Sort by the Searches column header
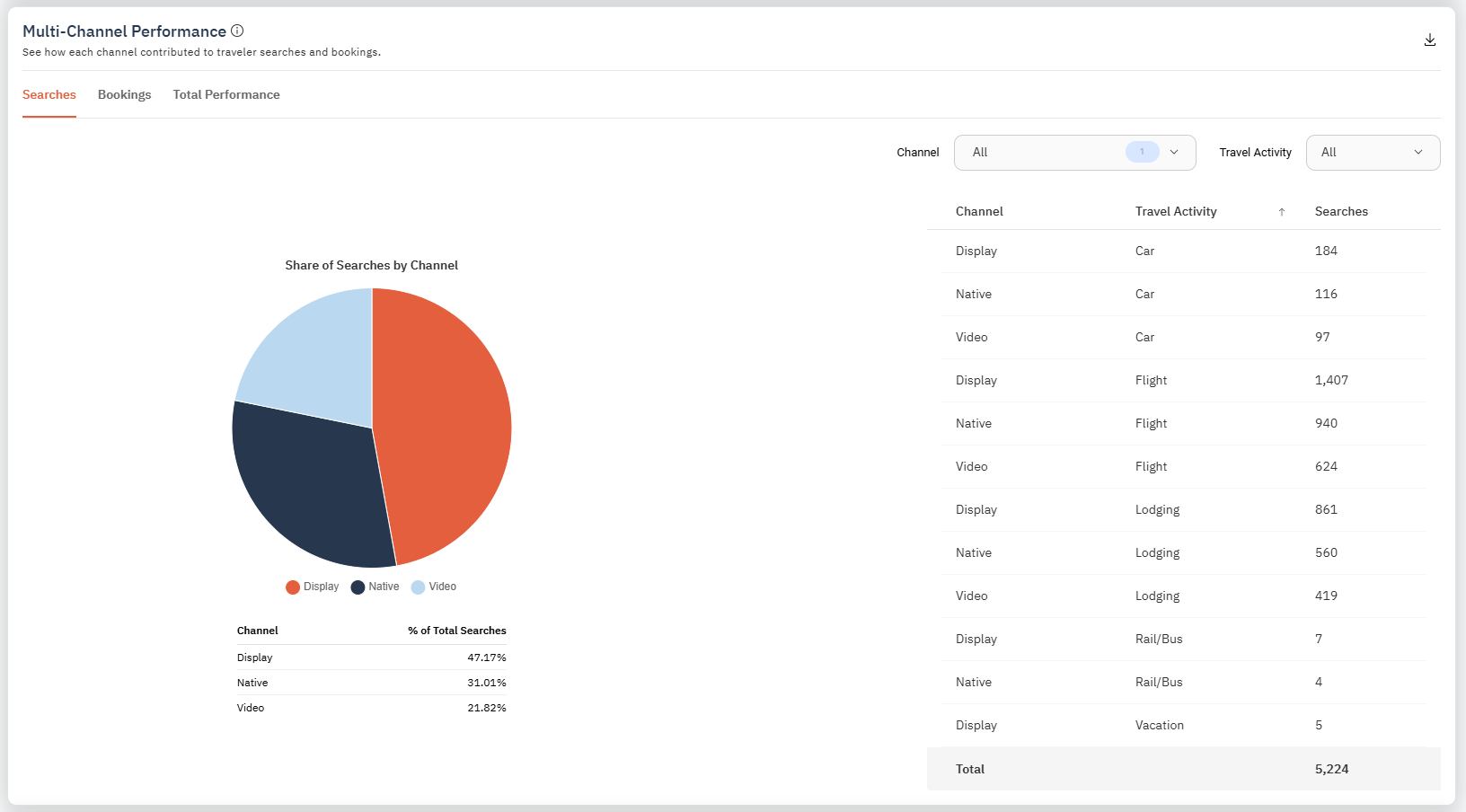Screen dimensions: 1466x812 (1341, 212)
